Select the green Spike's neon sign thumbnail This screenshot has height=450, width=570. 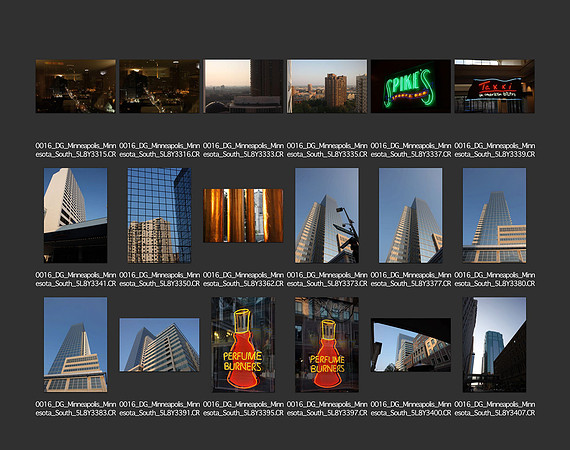411,86
